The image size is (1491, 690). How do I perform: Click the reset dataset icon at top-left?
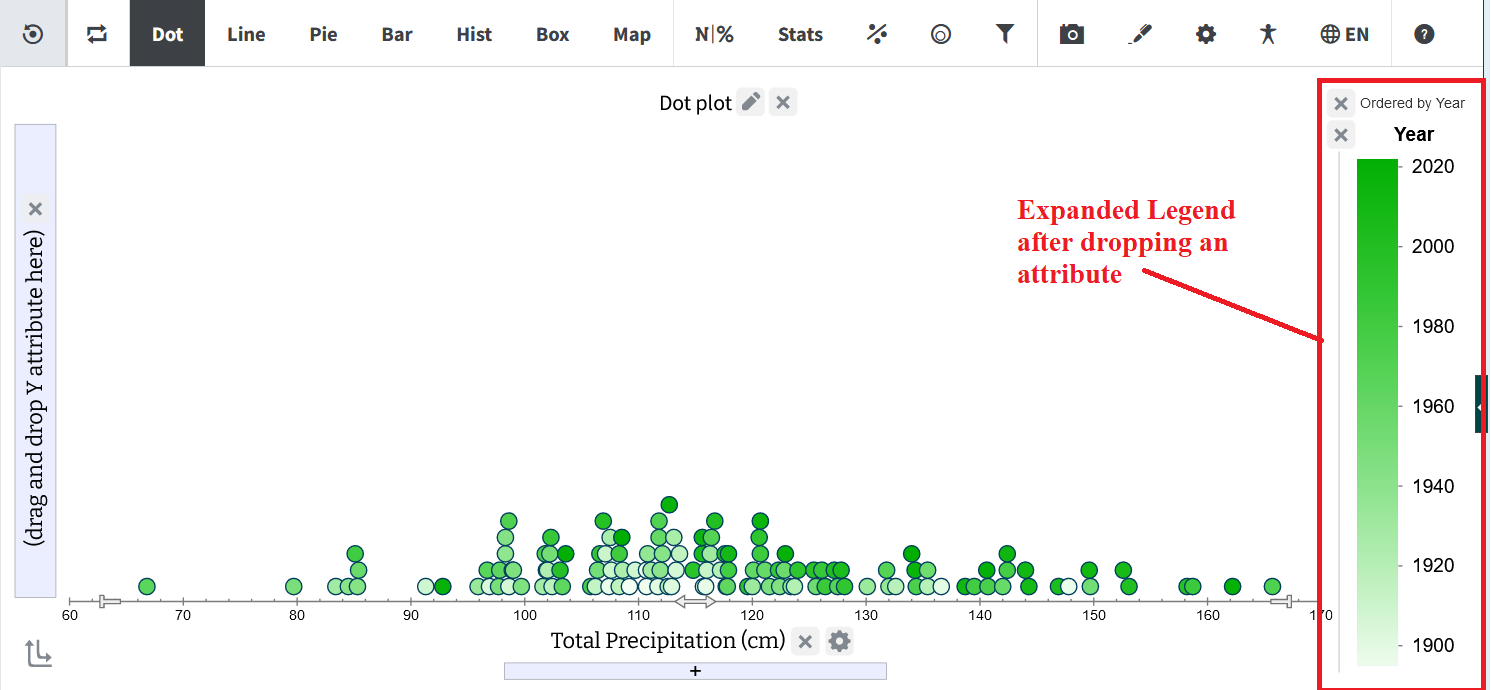pyautogui.click(x=33, y=34)
